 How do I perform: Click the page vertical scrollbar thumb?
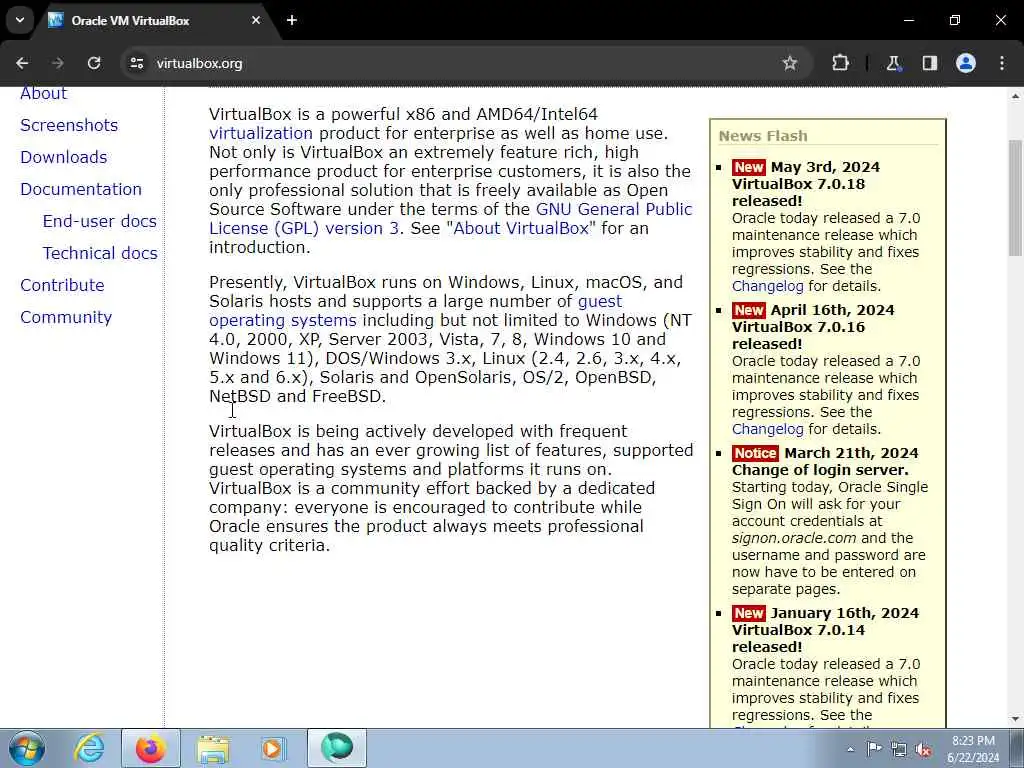tap(1015, 197)
